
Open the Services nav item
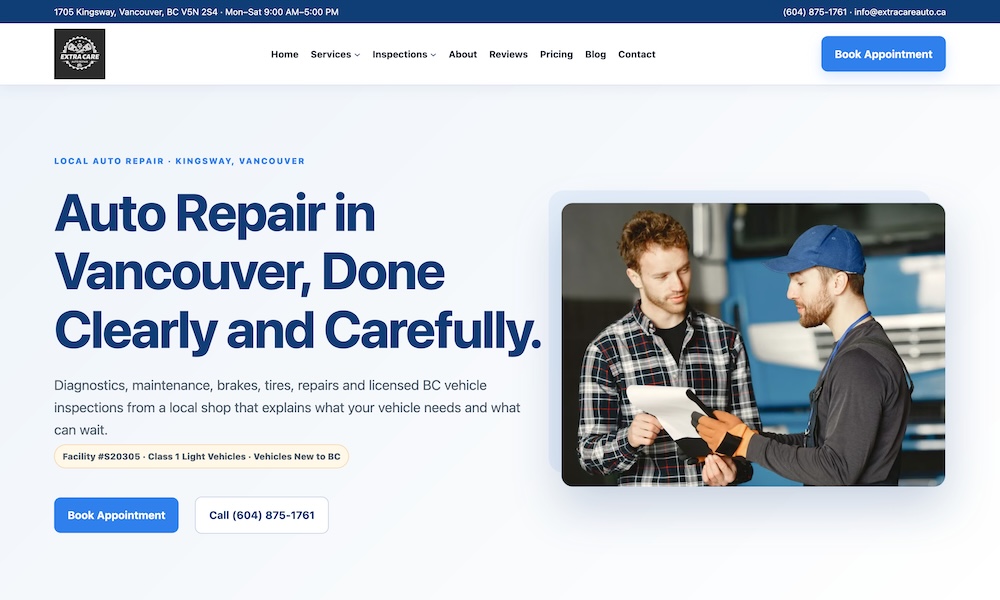(330, 54)
